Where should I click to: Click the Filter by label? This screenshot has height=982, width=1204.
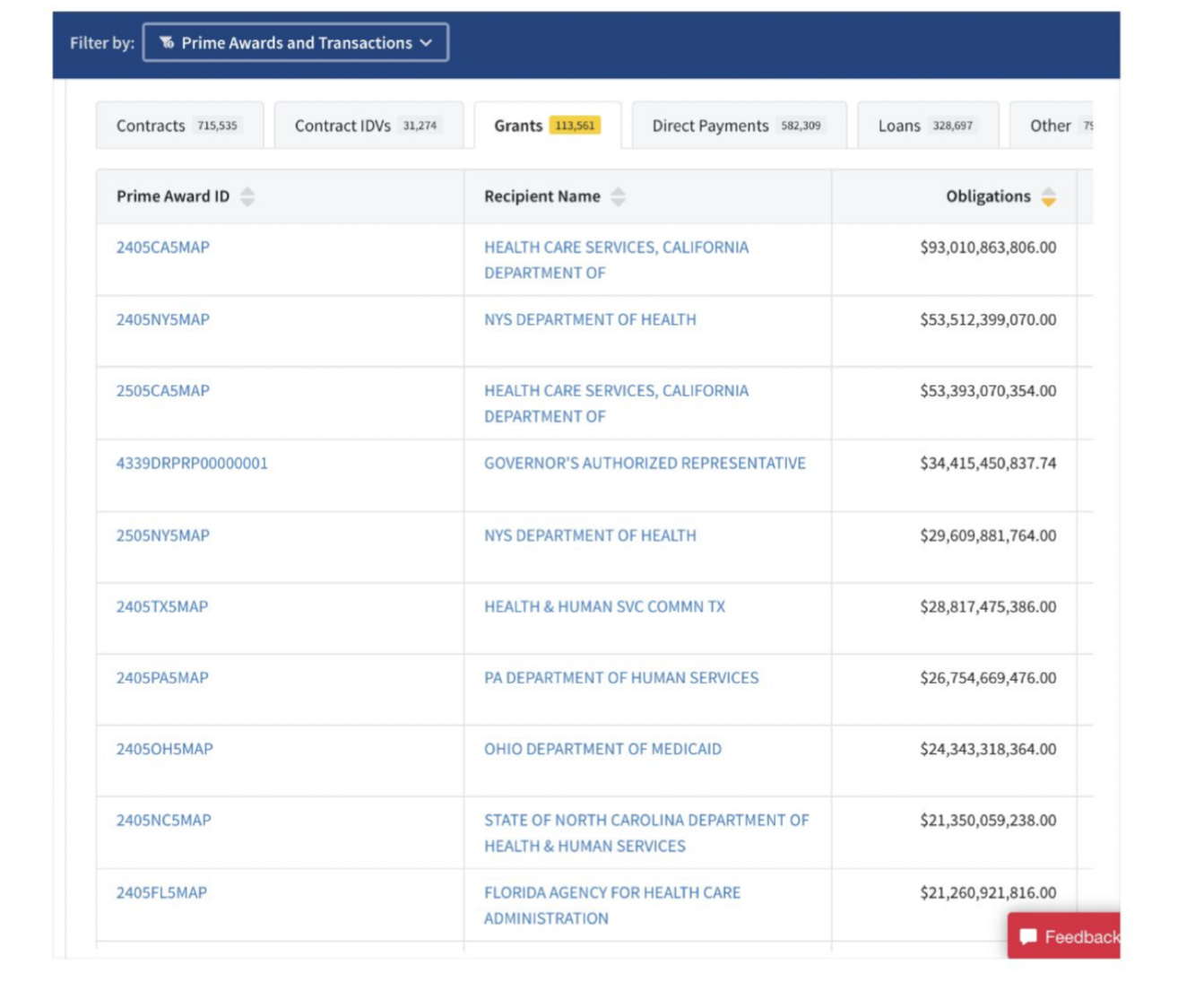pyautogui.click(x=102, y=43)
